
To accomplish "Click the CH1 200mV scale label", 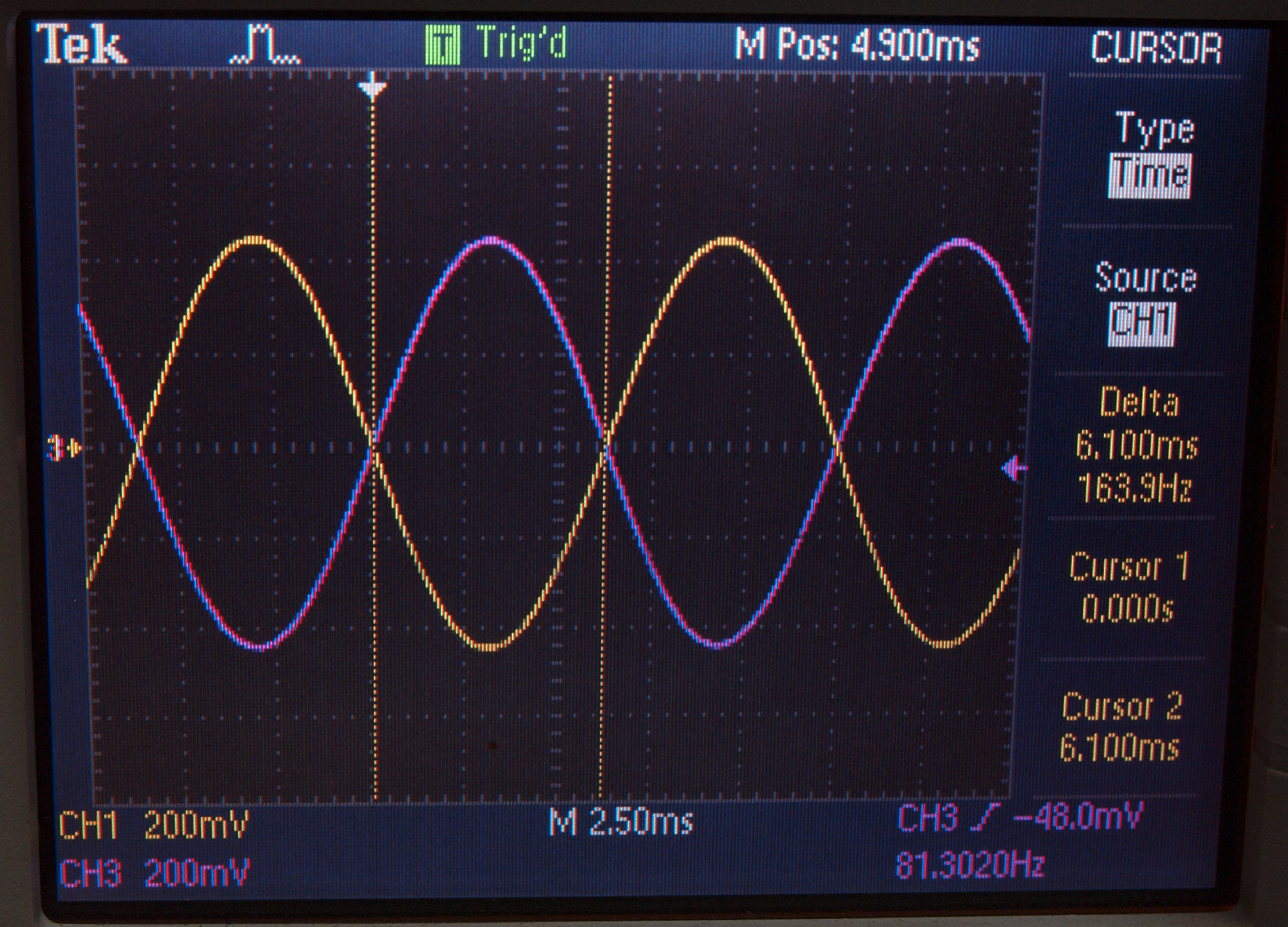I will point(154,825).
